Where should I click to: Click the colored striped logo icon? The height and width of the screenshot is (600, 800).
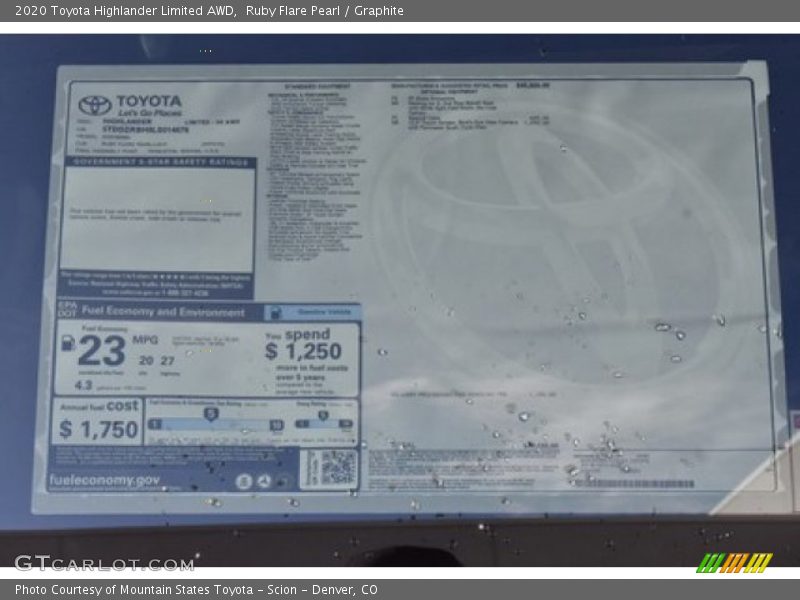pos(734,563)
